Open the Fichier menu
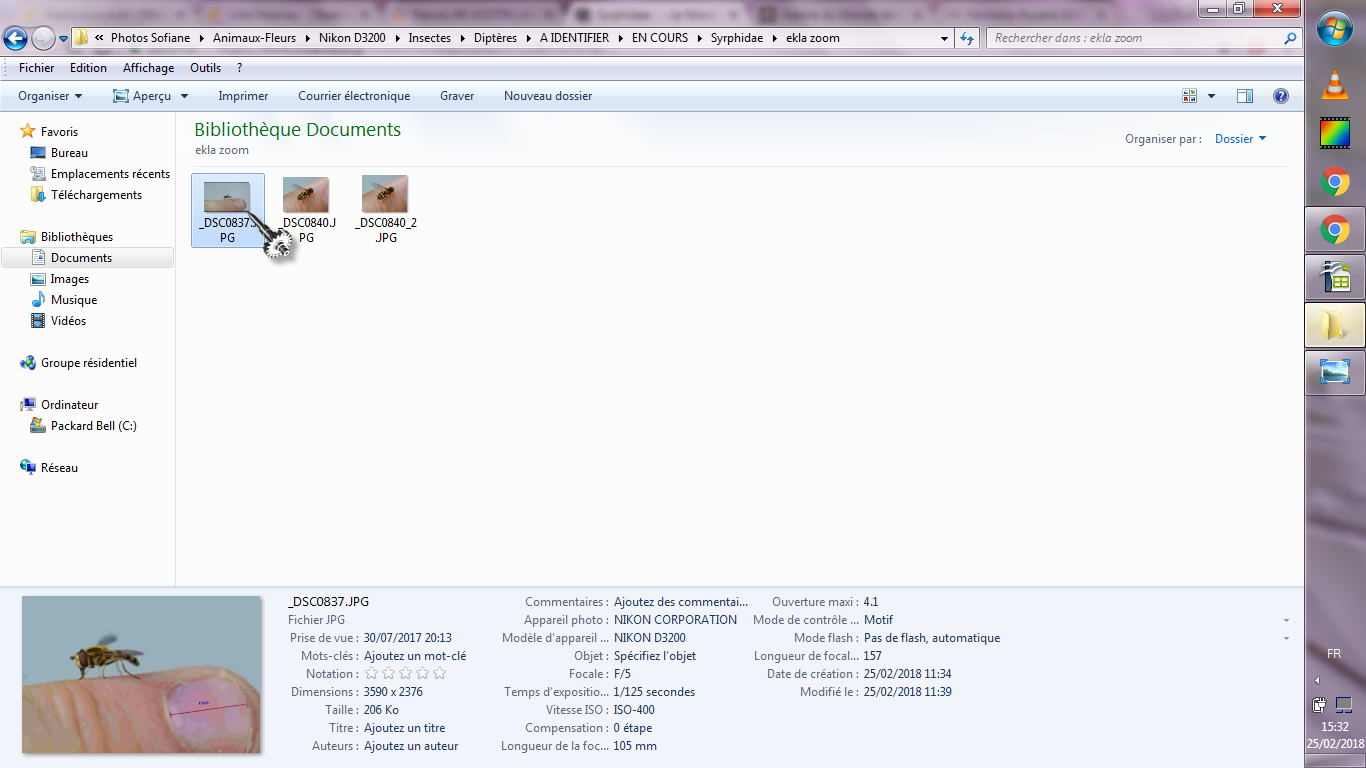The height and width of the screenshot is (768, 1366). point(37,68)
